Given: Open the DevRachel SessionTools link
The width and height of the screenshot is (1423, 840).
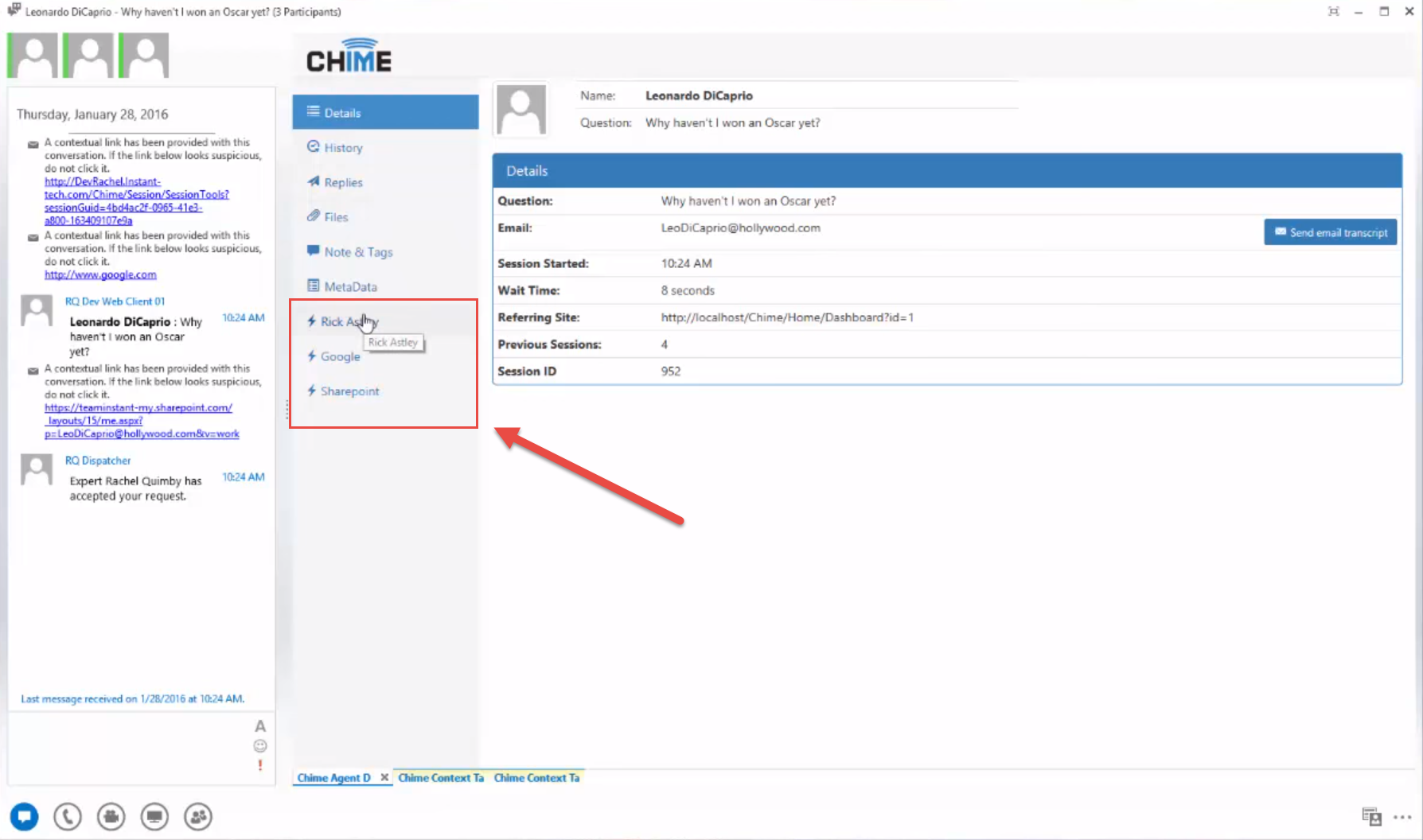Looking at the screenshot, I should pyautogui.click(x=136, y=201).
